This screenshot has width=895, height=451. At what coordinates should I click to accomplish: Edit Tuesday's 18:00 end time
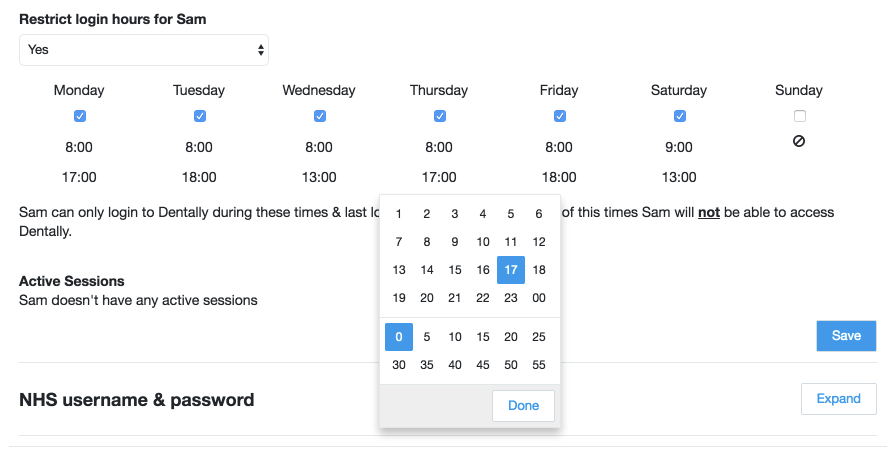pos(199,177)
